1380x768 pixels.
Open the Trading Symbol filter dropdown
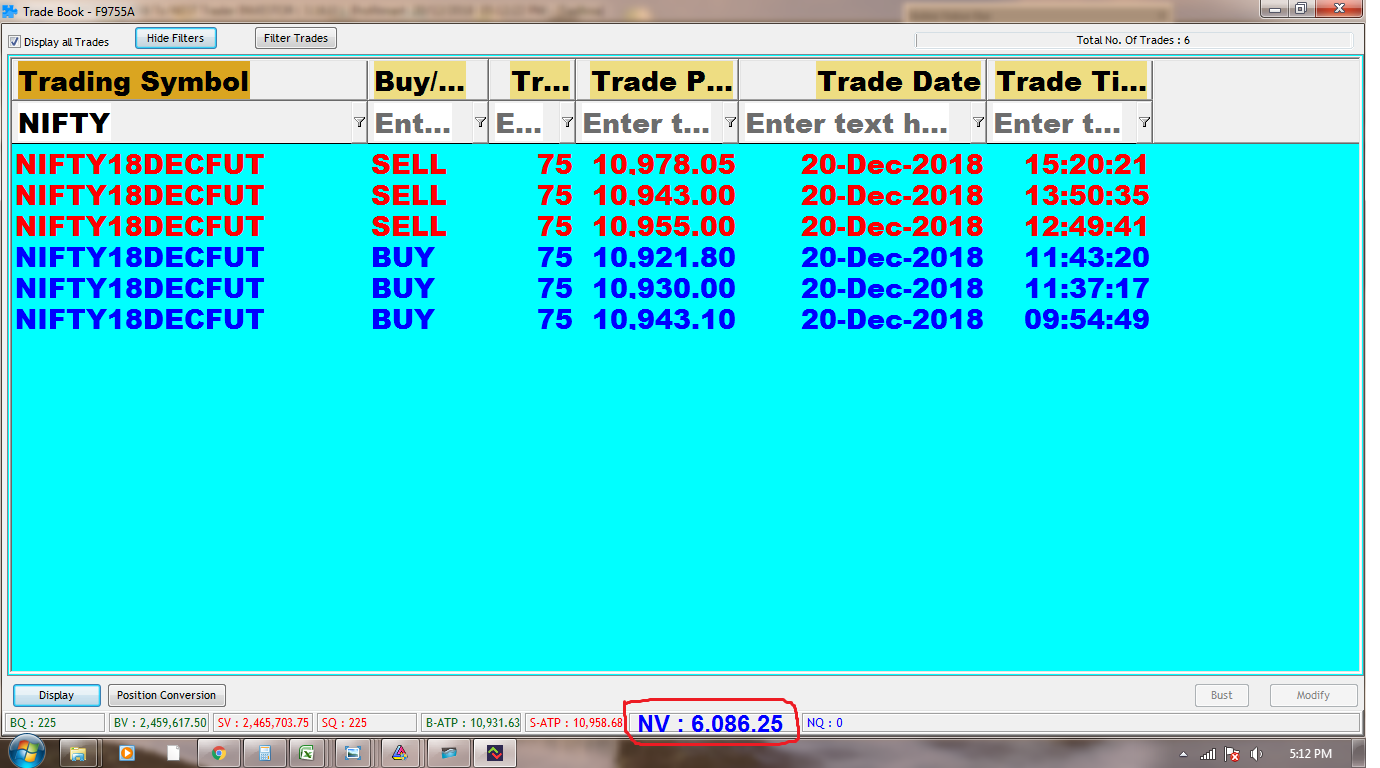[x=359, y=122]
